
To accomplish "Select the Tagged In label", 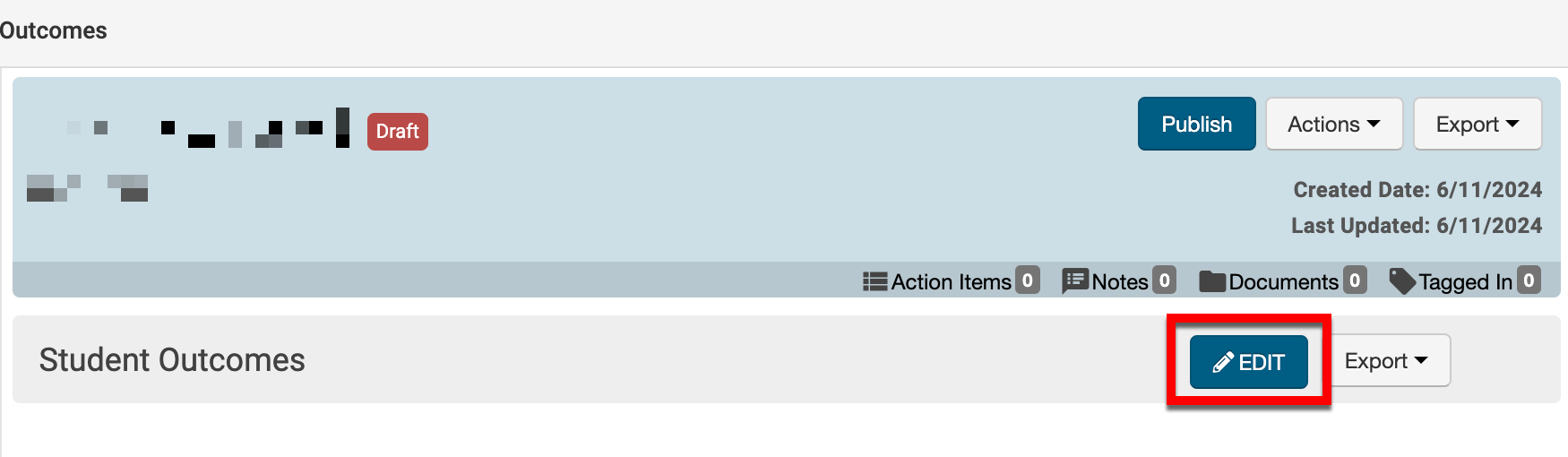I will pyautogui.click(x=1465, y=281).
